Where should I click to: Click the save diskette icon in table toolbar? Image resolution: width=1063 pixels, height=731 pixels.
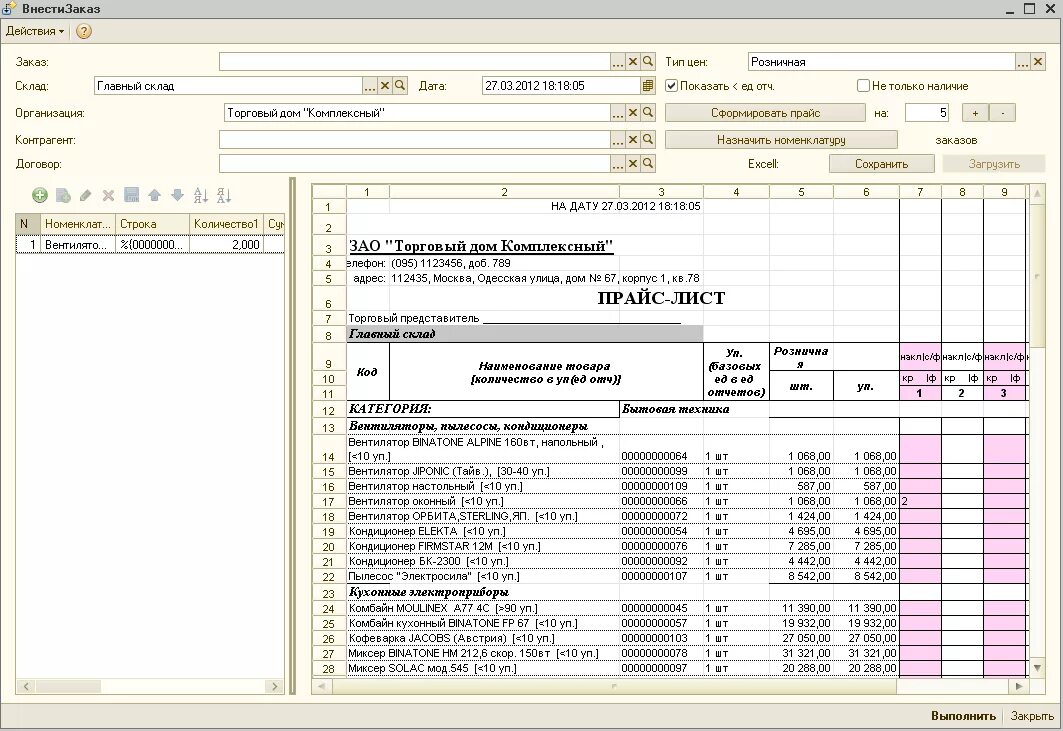click(132, 196)
